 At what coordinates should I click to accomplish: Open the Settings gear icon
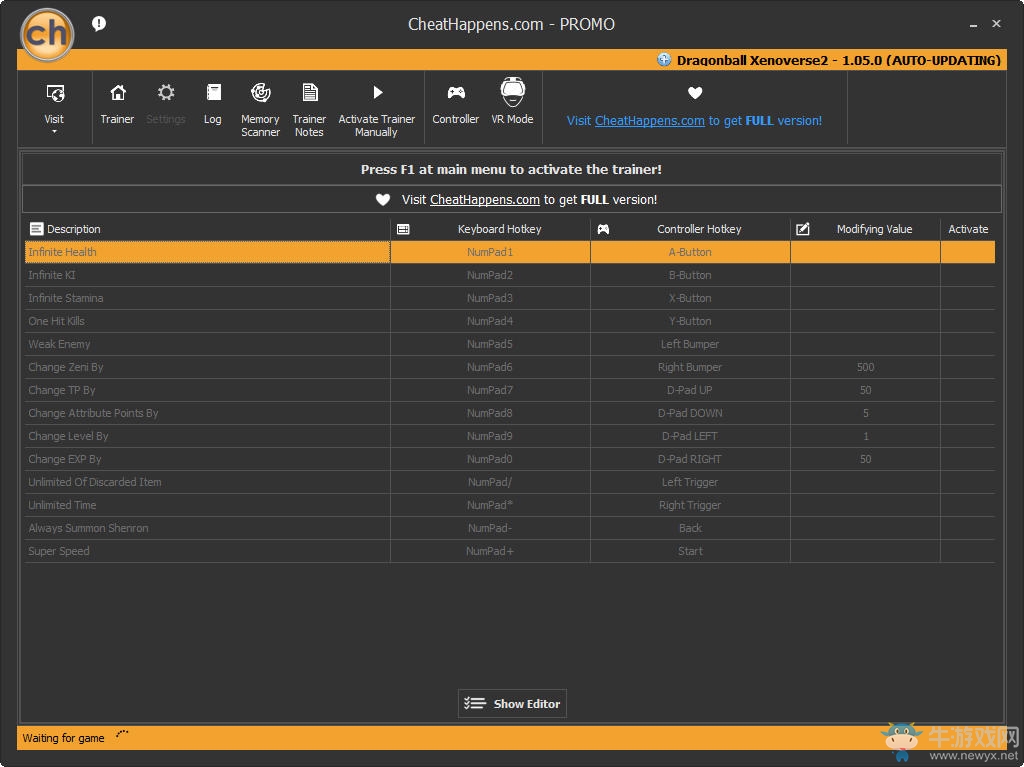point(166,93)
